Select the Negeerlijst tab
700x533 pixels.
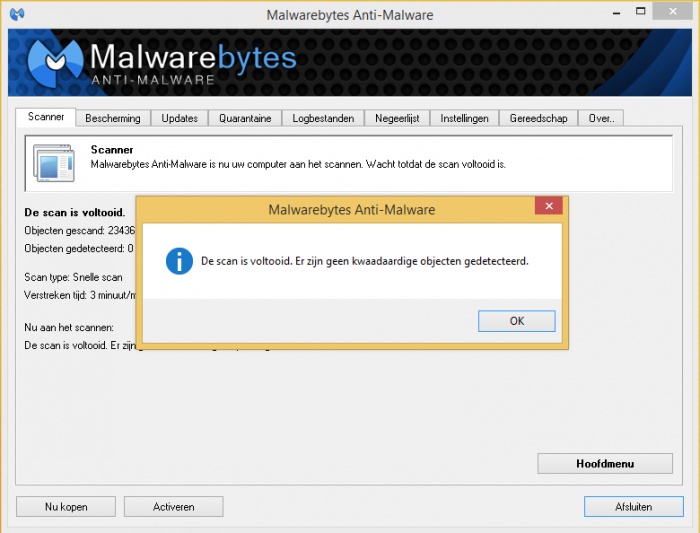(x=398, y=118)
